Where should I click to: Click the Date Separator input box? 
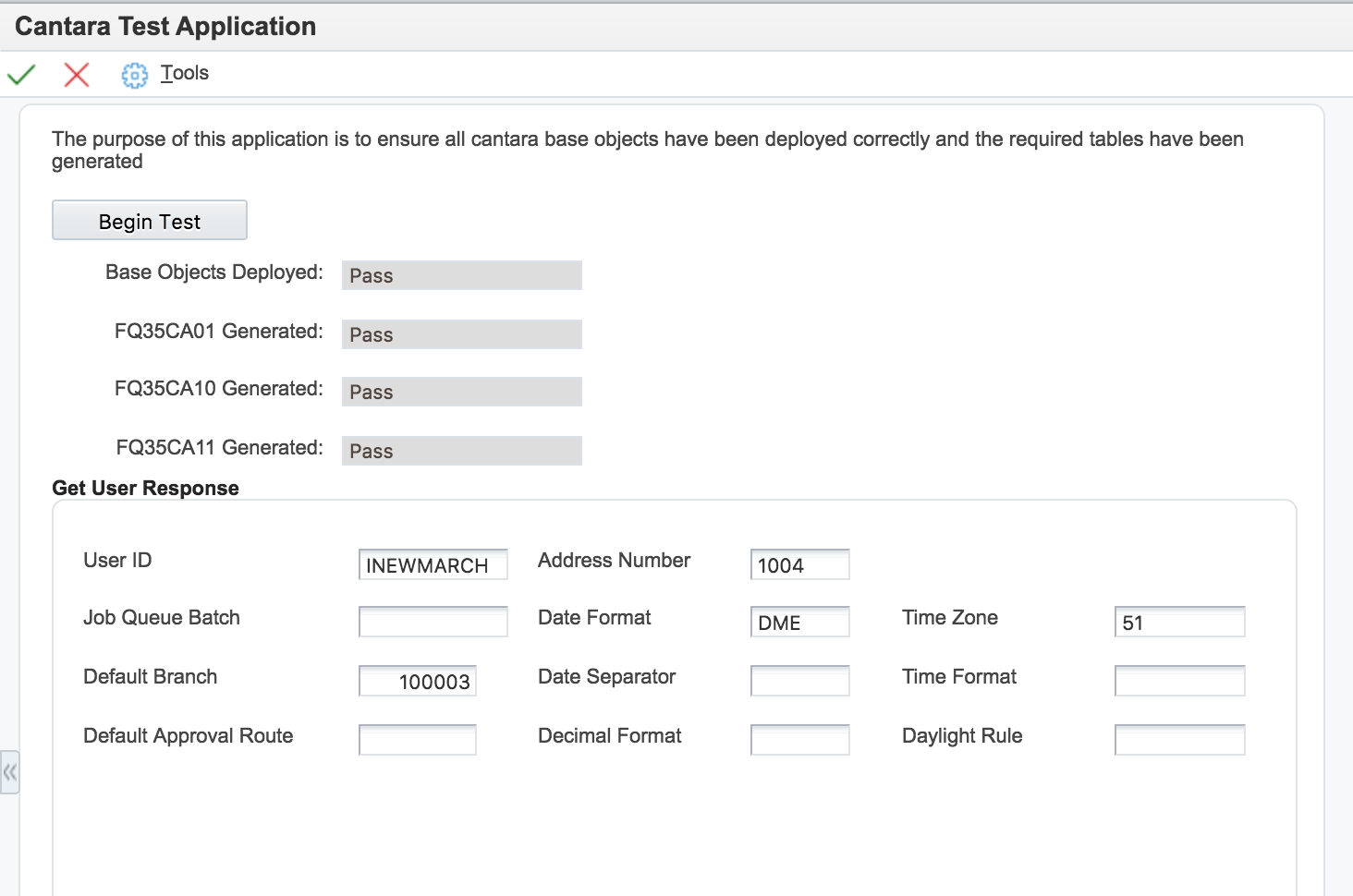point(799,682)
